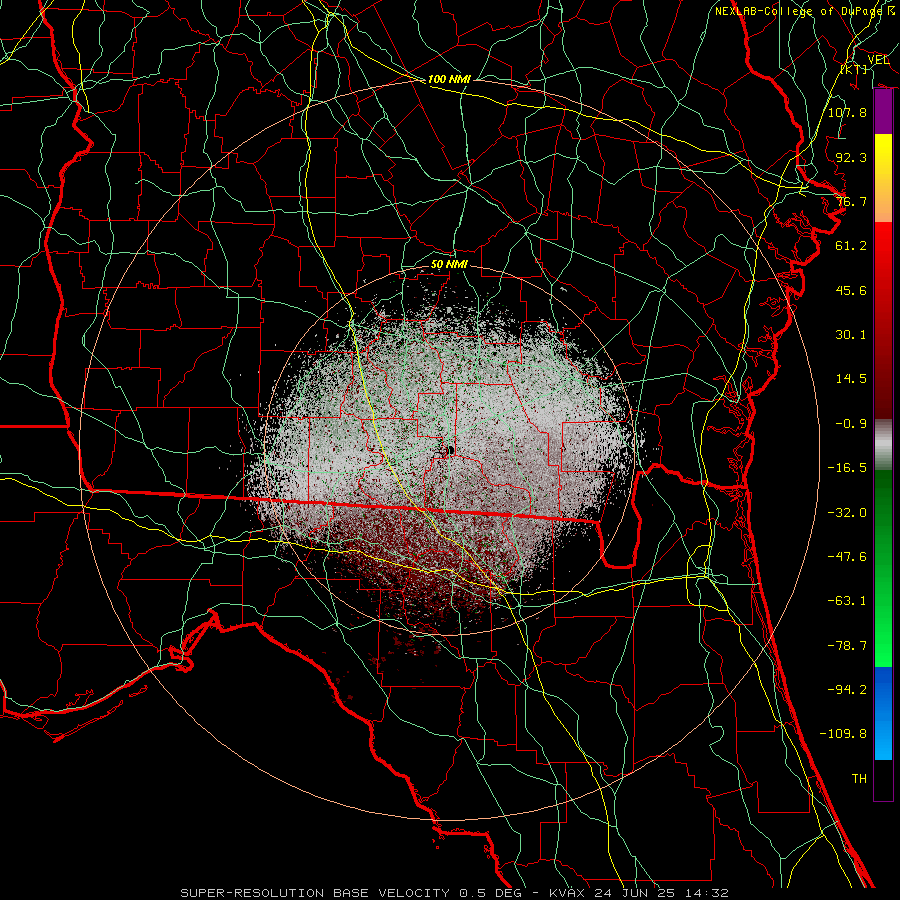Click the purple segment of velocity color bar
Viewport: 900px width, 900px height.
point(883,112)
